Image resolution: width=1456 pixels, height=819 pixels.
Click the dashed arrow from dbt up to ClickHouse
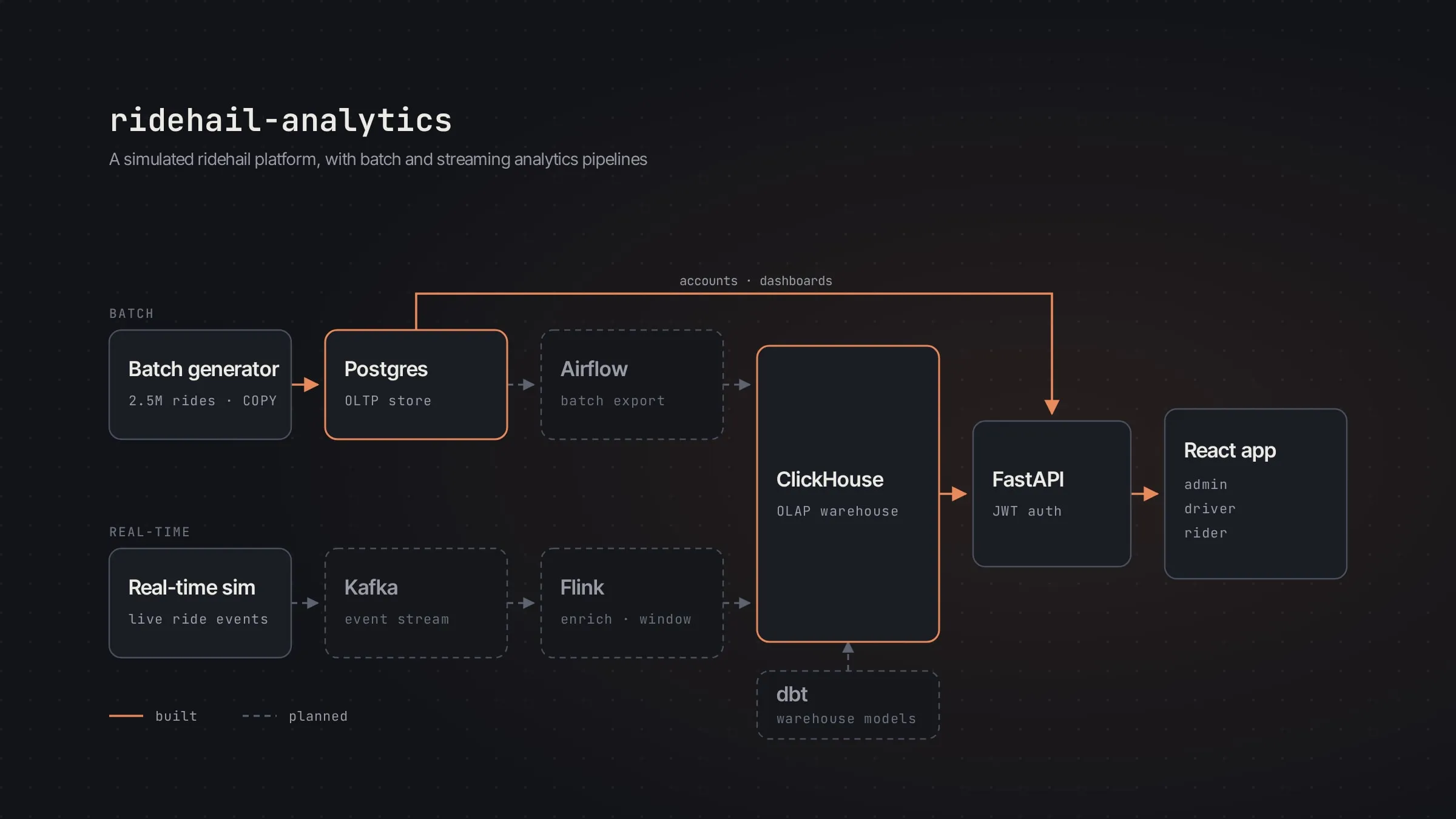(x=848, y=656)
